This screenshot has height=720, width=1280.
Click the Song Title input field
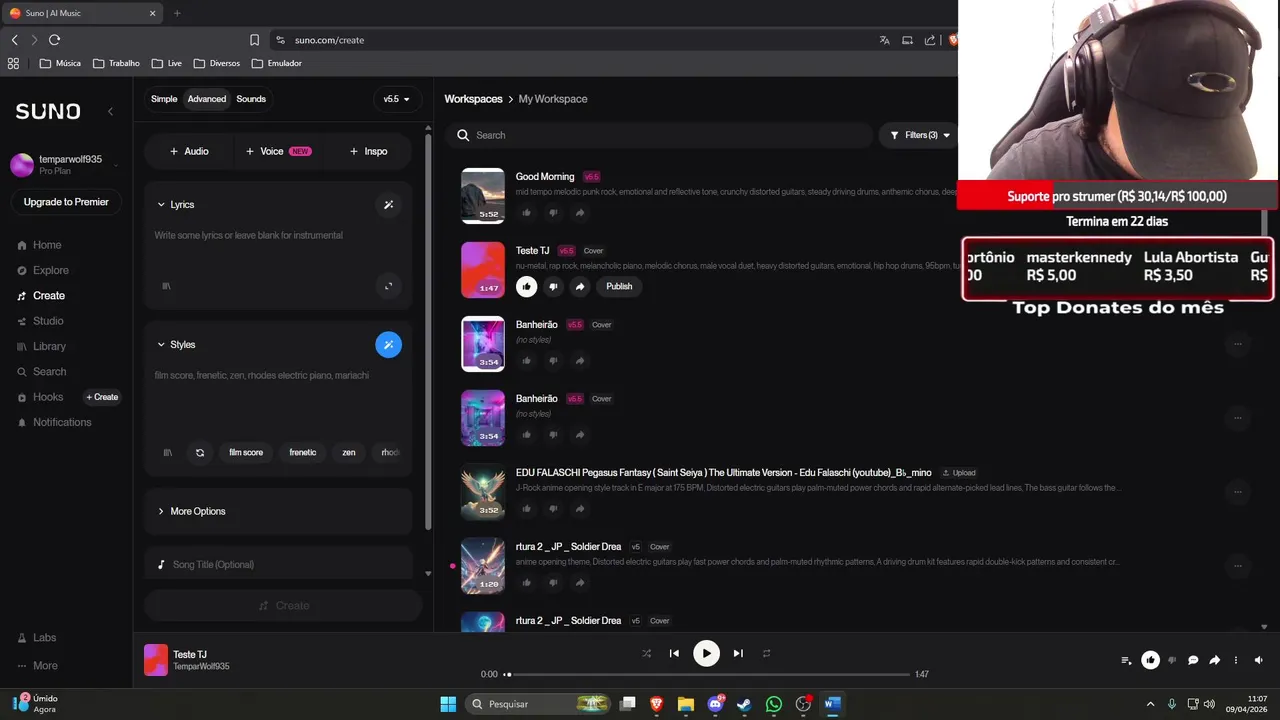tap(278, 564)
